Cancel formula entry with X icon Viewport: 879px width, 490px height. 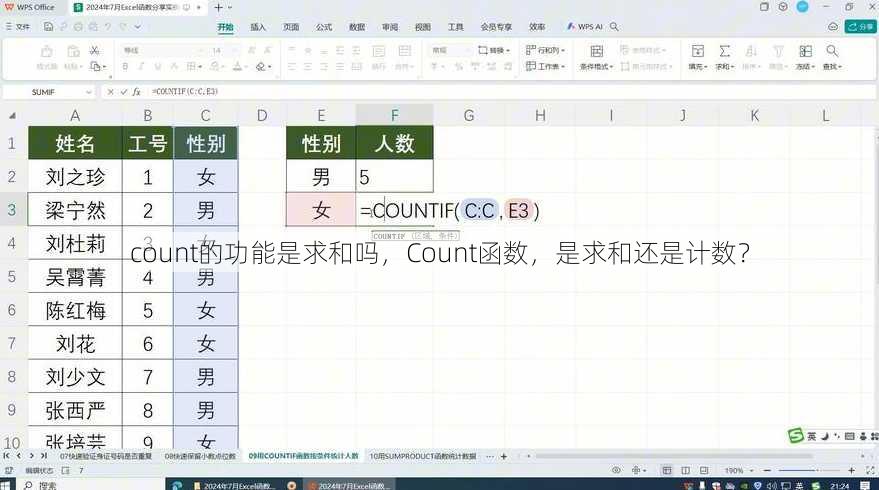pyautogui.click(x=110, y=91)
